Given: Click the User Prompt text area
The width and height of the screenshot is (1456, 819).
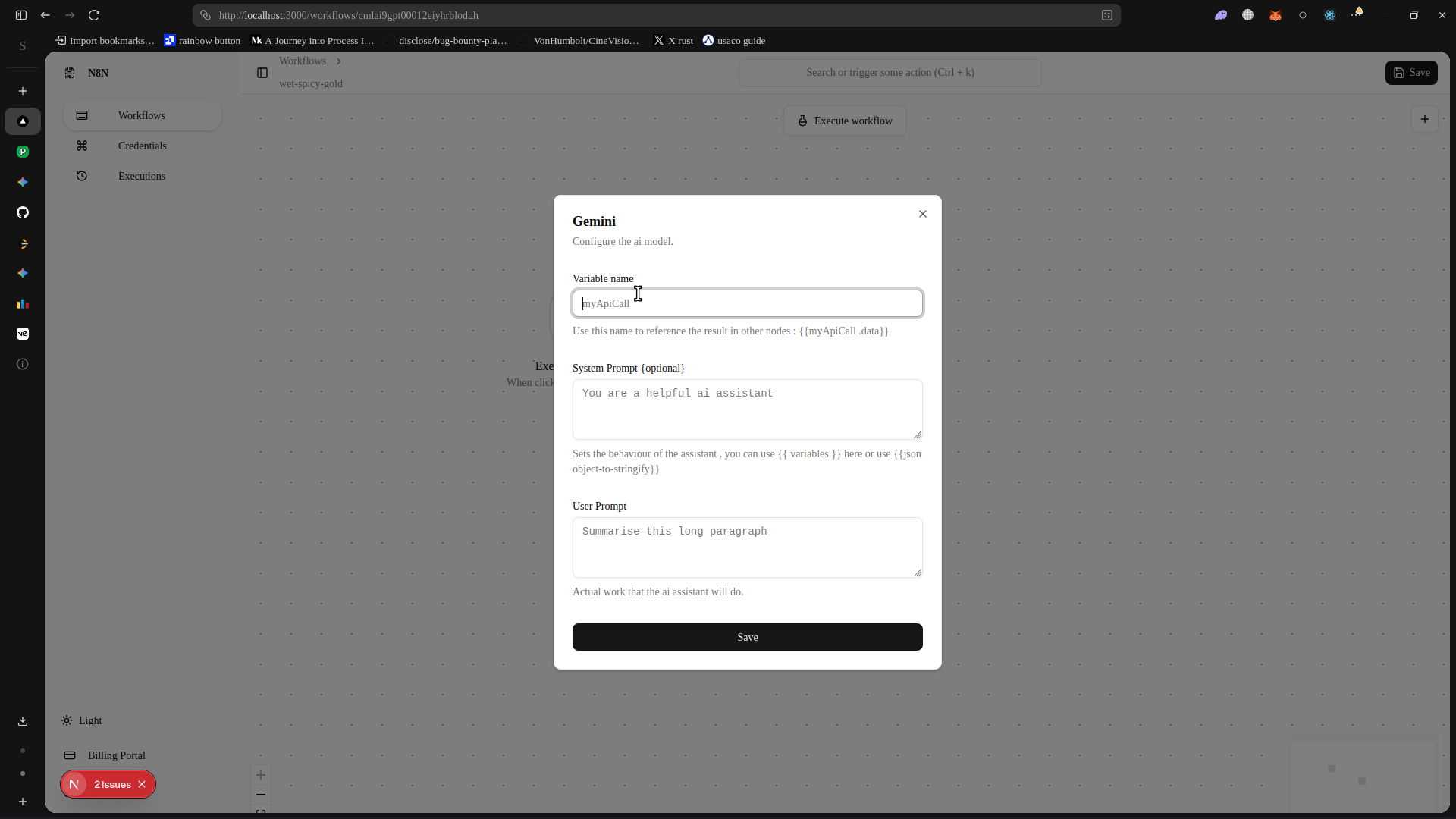Looking at the screenshot, I should click(x=747, y=548).
